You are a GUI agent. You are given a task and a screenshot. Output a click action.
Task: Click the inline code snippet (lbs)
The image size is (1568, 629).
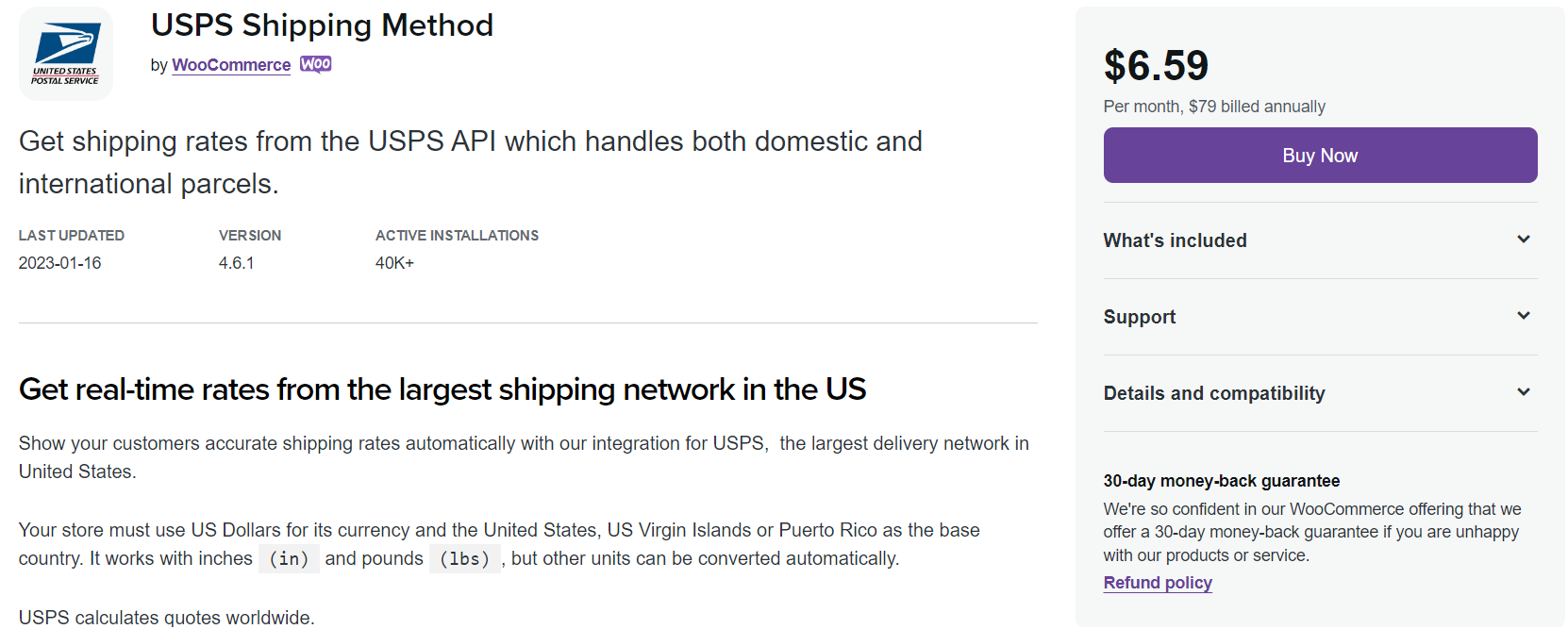click(x=465, y=558)
